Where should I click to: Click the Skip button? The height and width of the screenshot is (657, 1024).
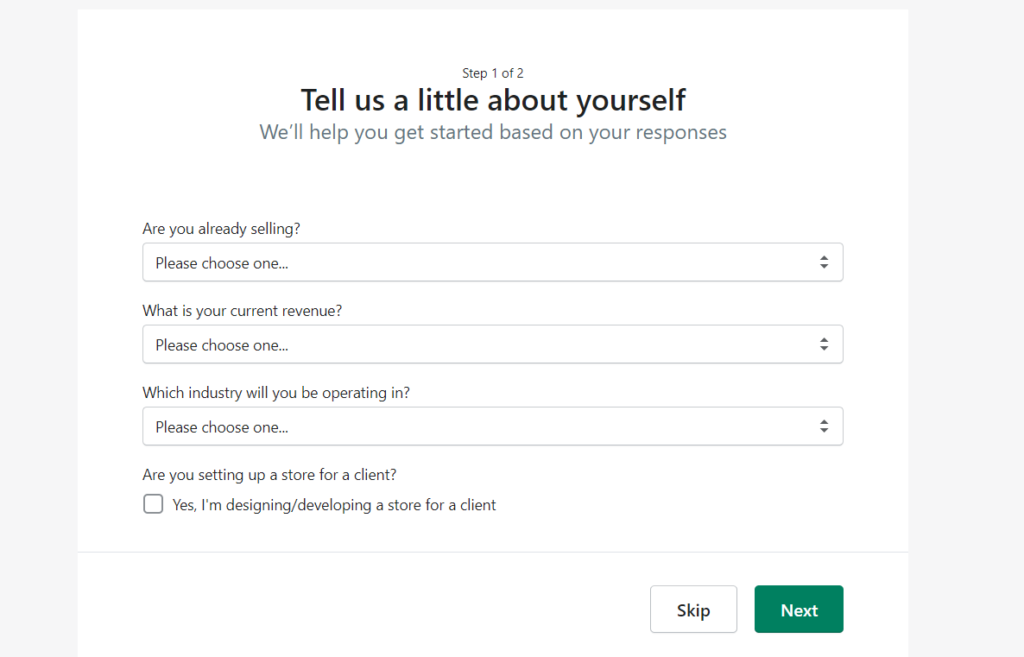tap(694, 609)
